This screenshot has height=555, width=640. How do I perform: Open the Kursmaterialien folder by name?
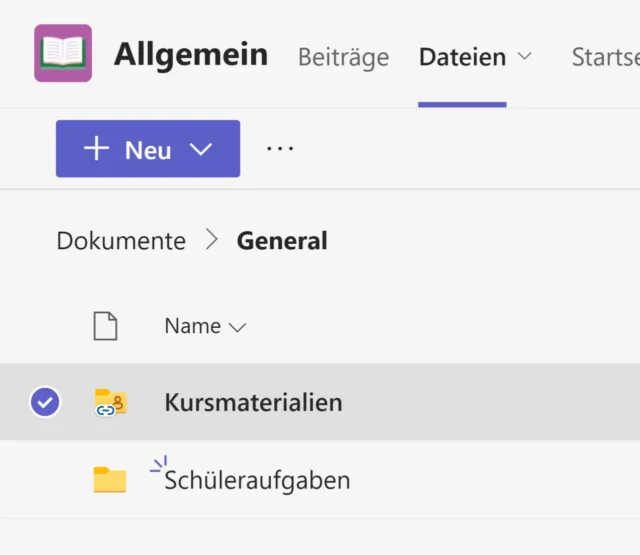(x=253, y=402)
